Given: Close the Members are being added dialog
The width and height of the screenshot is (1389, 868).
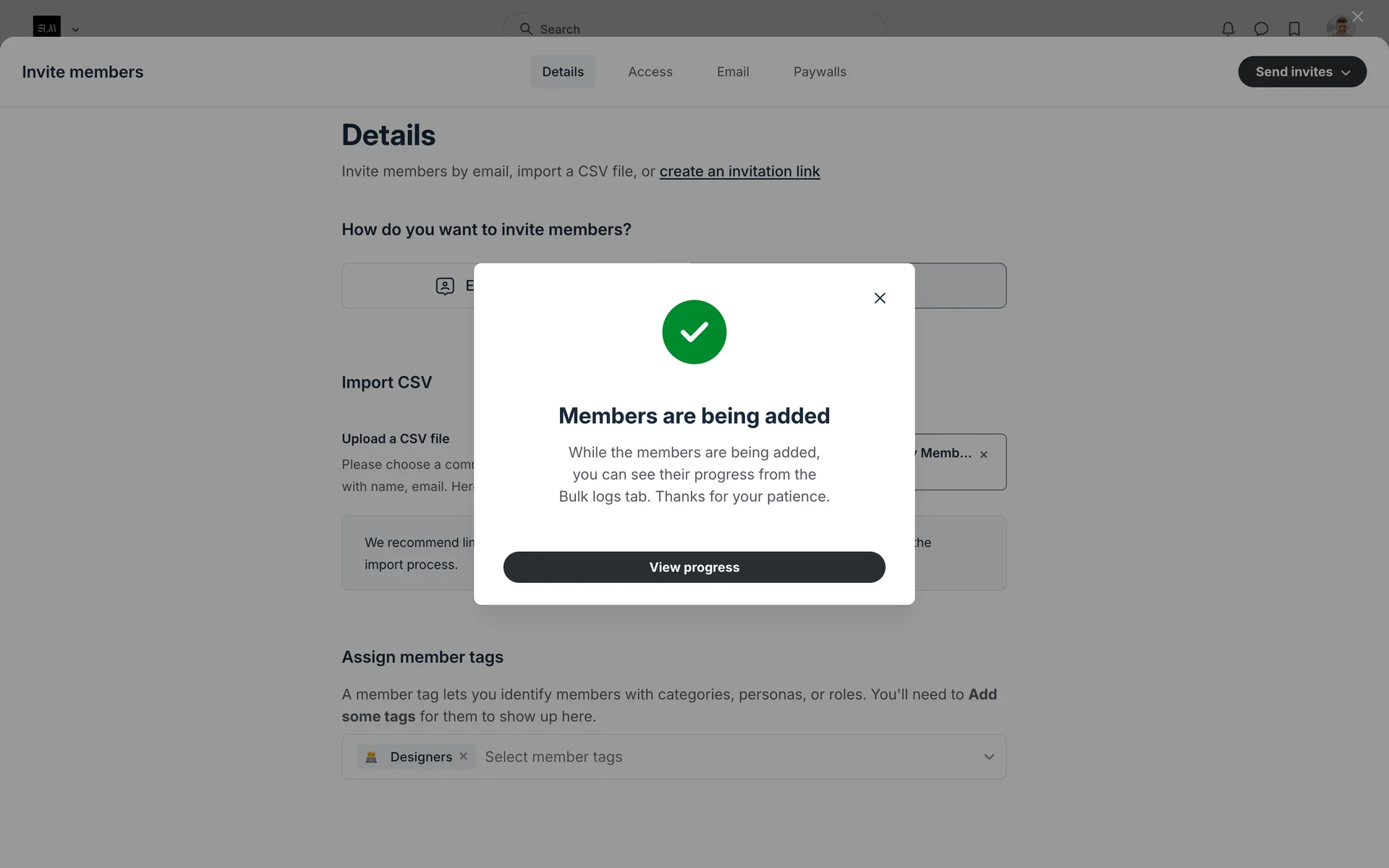Looking at the screenshot, I should [x=880, y=298].
